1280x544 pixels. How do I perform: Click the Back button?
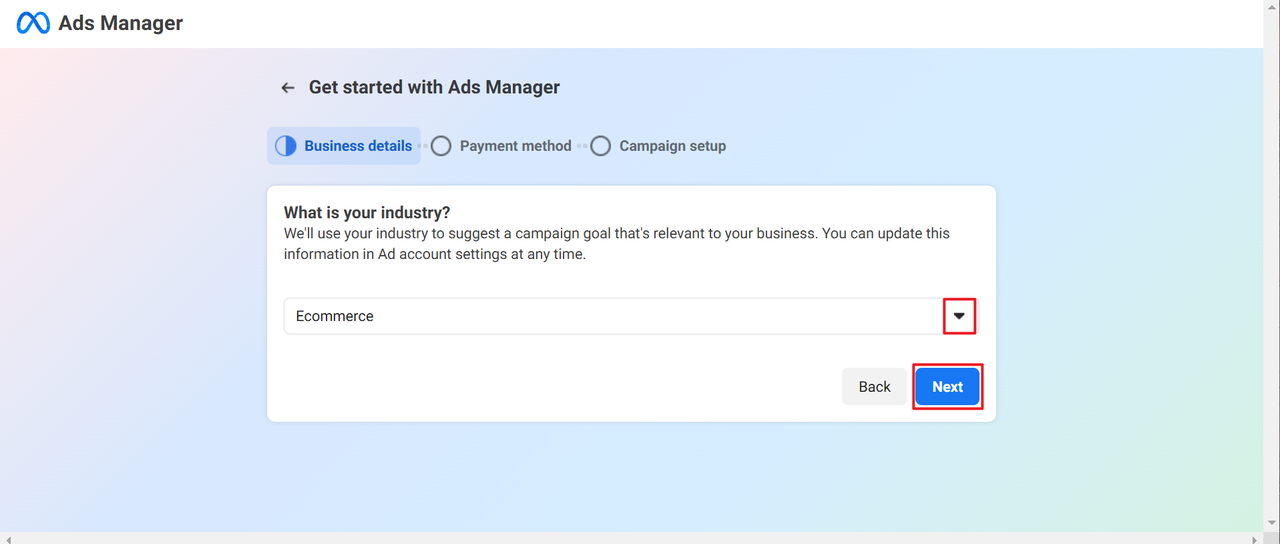(x=874, y=387)
